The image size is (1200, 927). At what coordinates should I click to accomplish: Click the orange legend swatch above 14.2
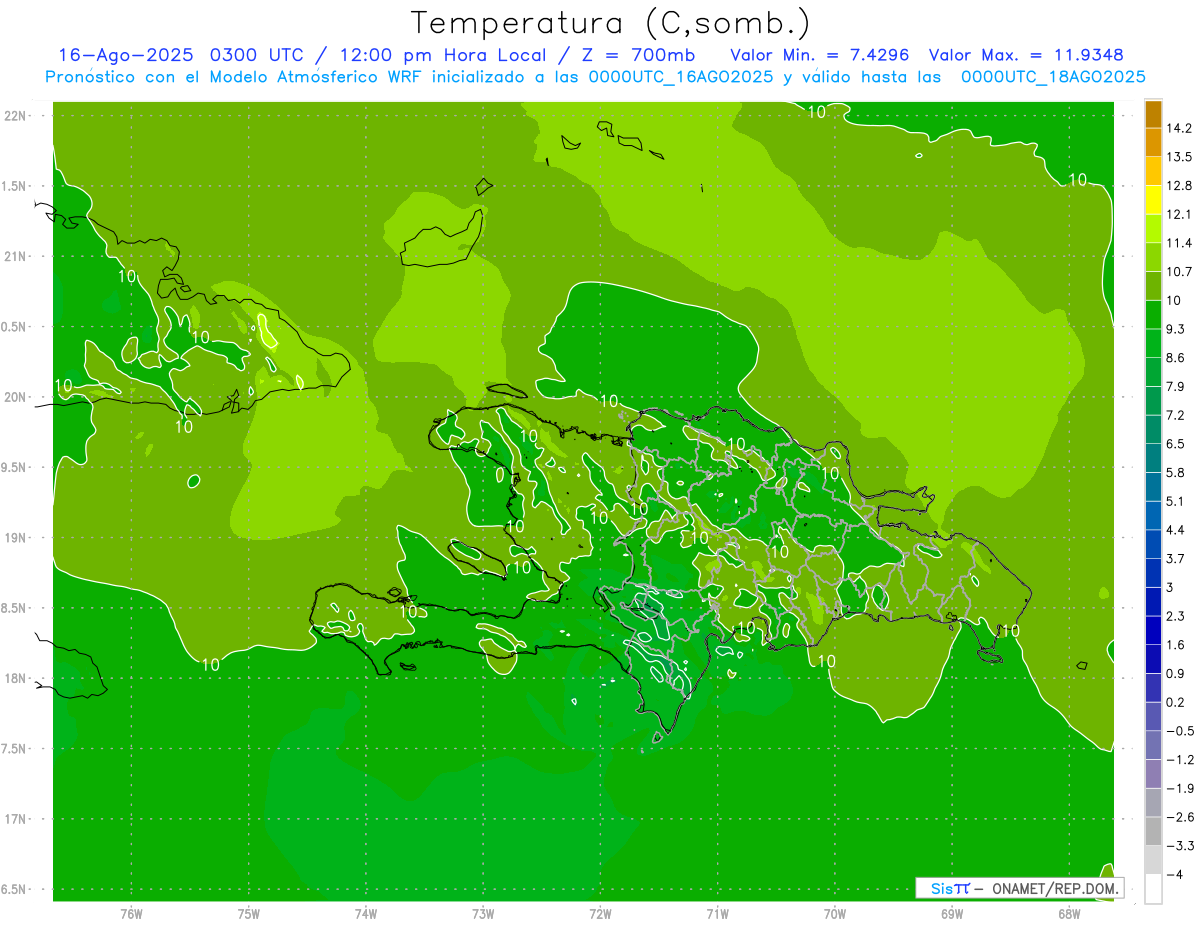[x=1153, y=113]
